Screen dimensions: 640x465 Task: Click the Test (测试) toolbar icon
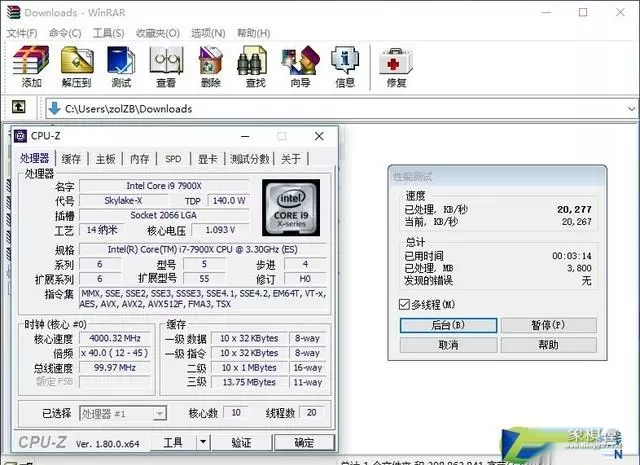point(121,67)
